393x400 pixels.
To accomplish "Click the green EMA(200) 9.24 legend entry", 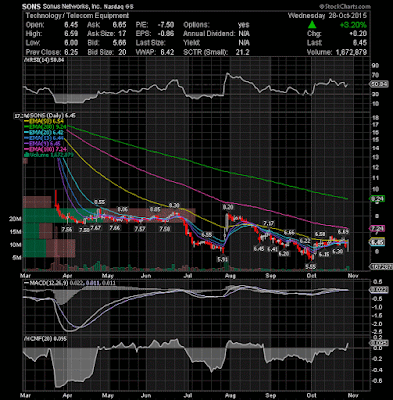I will tap(44, 127).
